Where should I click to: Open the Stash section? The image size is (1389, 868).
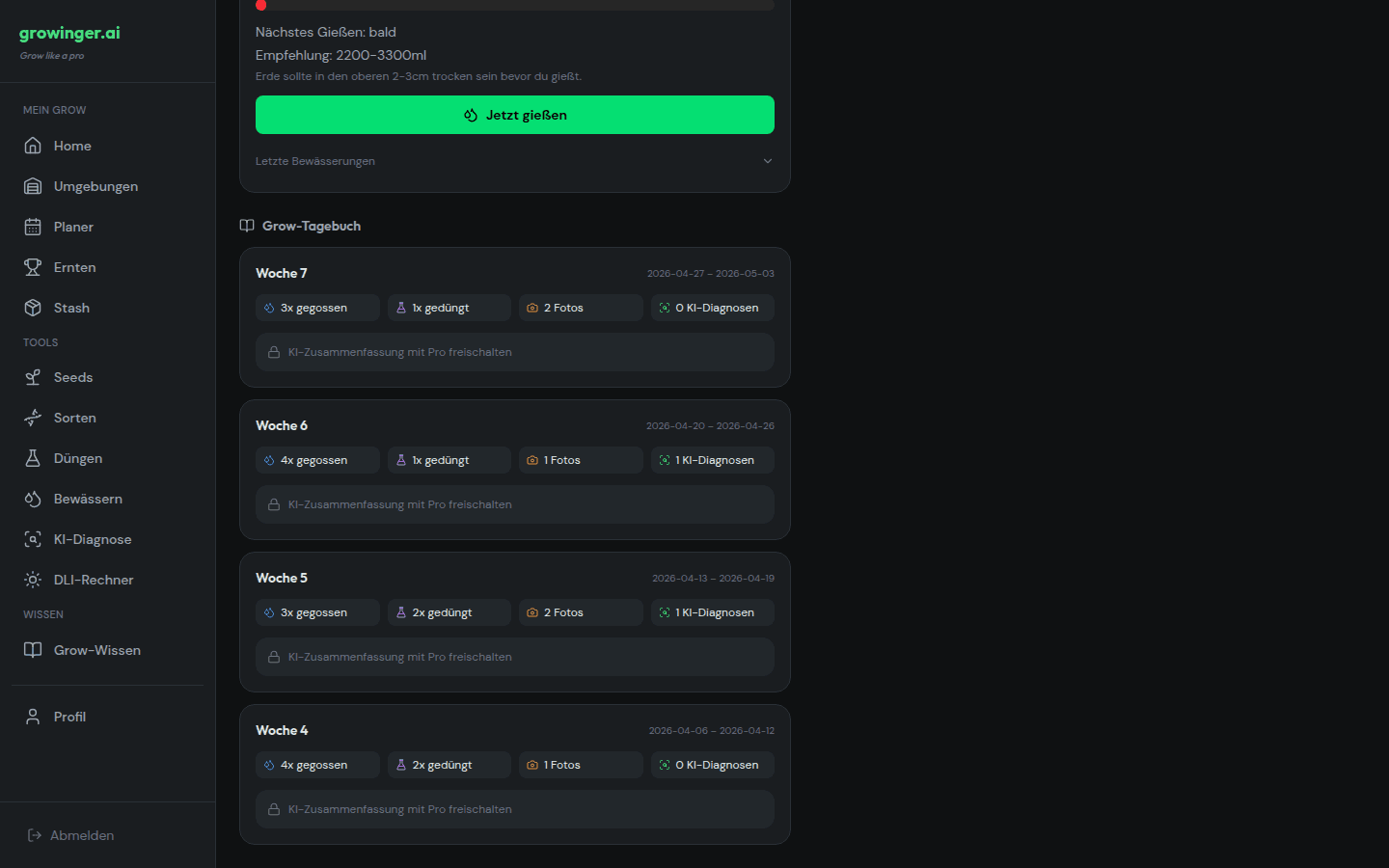click(x=107, y=308)
